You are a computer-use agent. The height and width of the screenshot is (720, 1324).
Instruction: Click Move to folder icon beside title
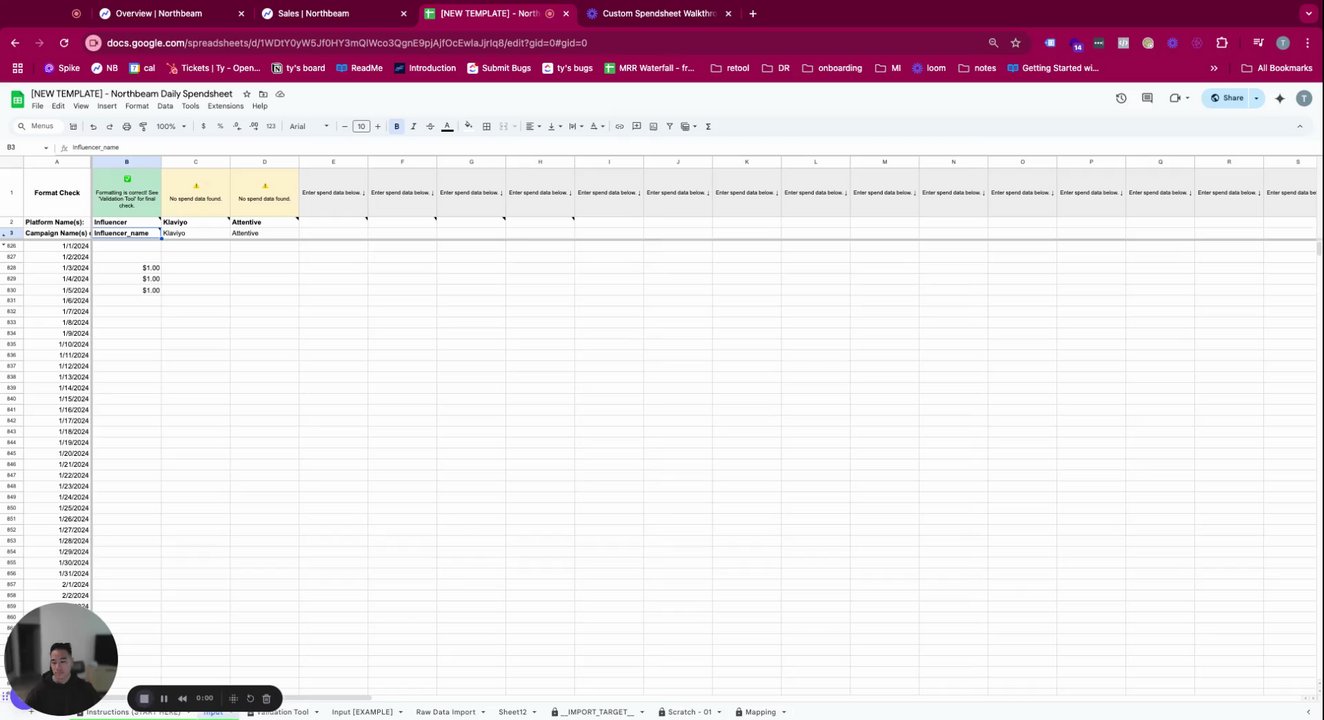263,94
